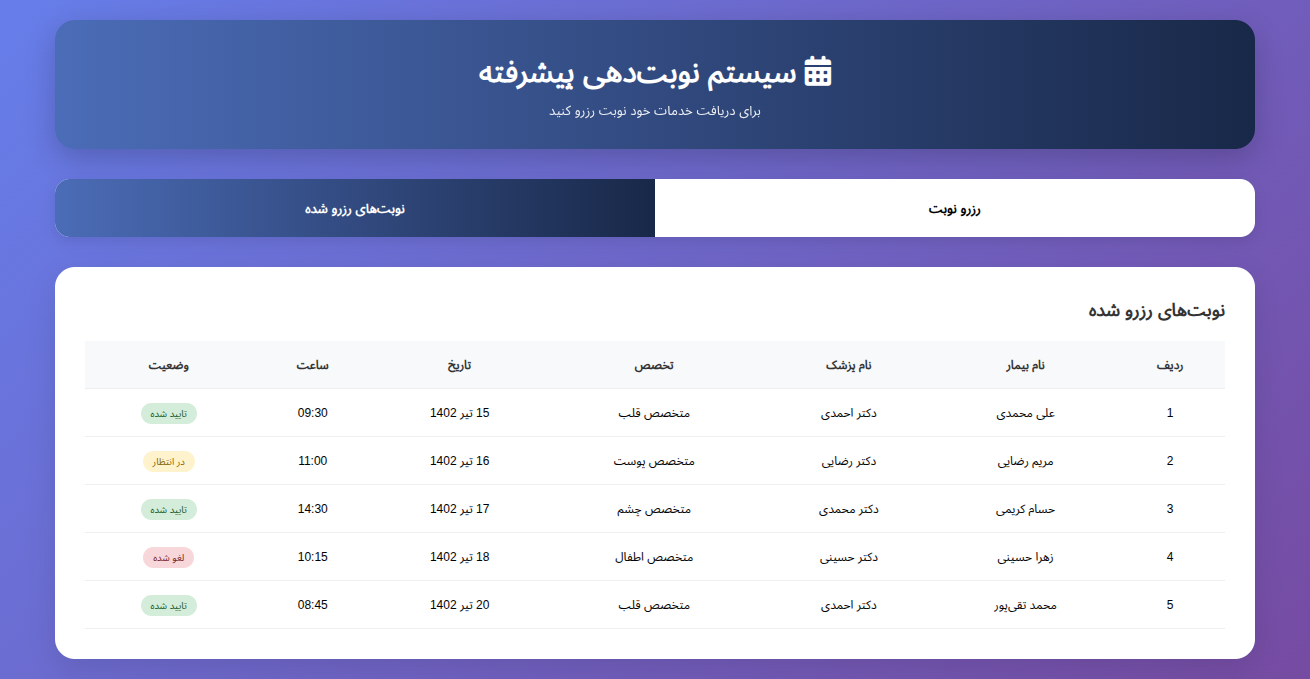Click the در انتظار status badge
This screenshot has height=679, width=1310.
[169, 462]
